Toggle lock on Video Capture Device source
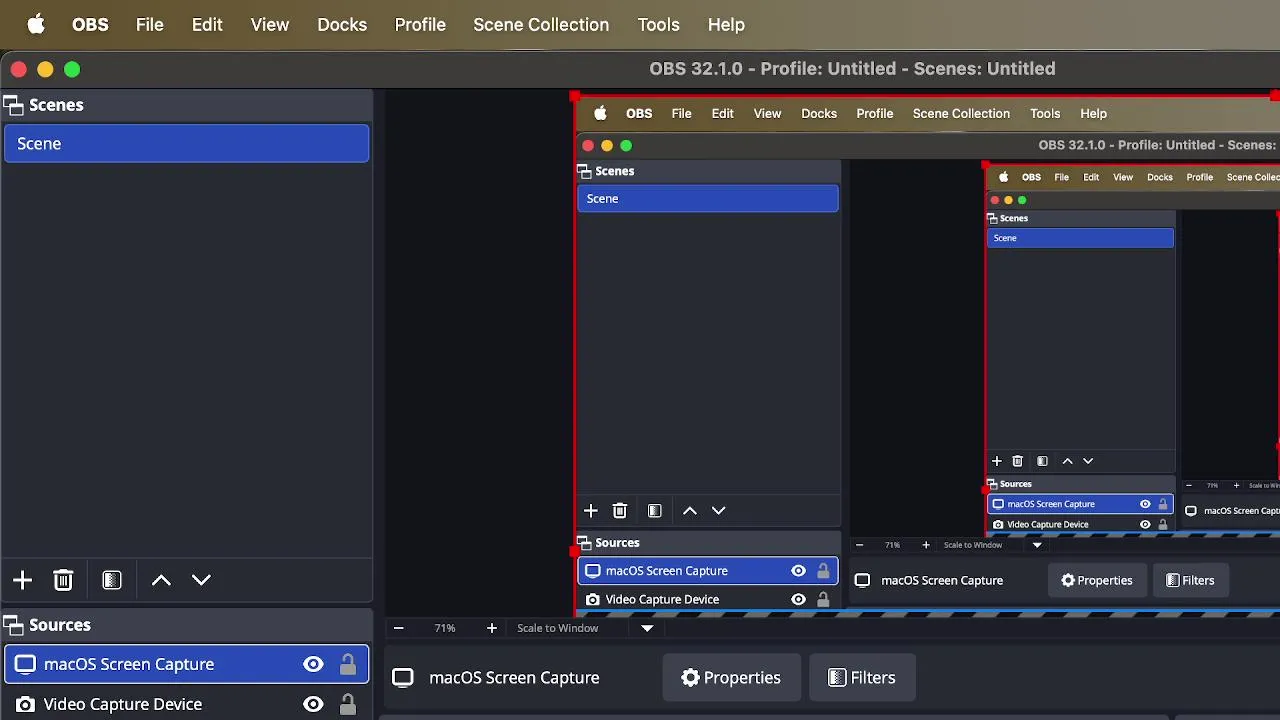This screenshot has height=720, width=1280. pyautogui.click(x=348, y=704)
